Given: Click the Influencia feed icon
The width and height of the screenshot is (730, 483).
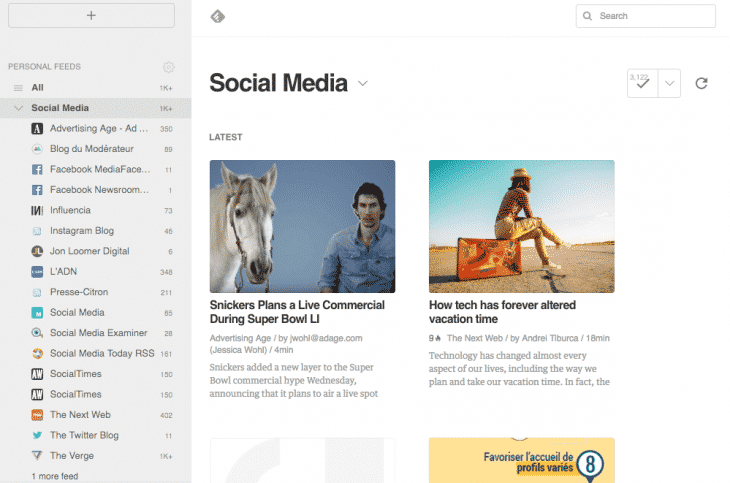Looking at the screenshot, I should (37, 210).
